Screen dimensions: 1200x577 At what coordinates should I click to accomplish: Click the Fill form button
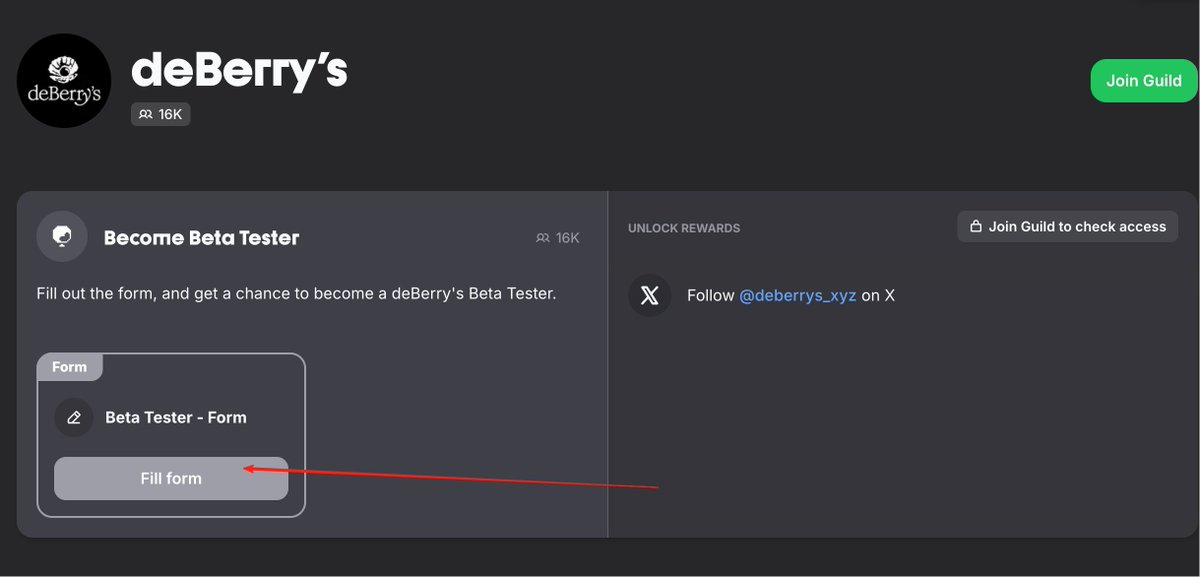pos(171,478)
